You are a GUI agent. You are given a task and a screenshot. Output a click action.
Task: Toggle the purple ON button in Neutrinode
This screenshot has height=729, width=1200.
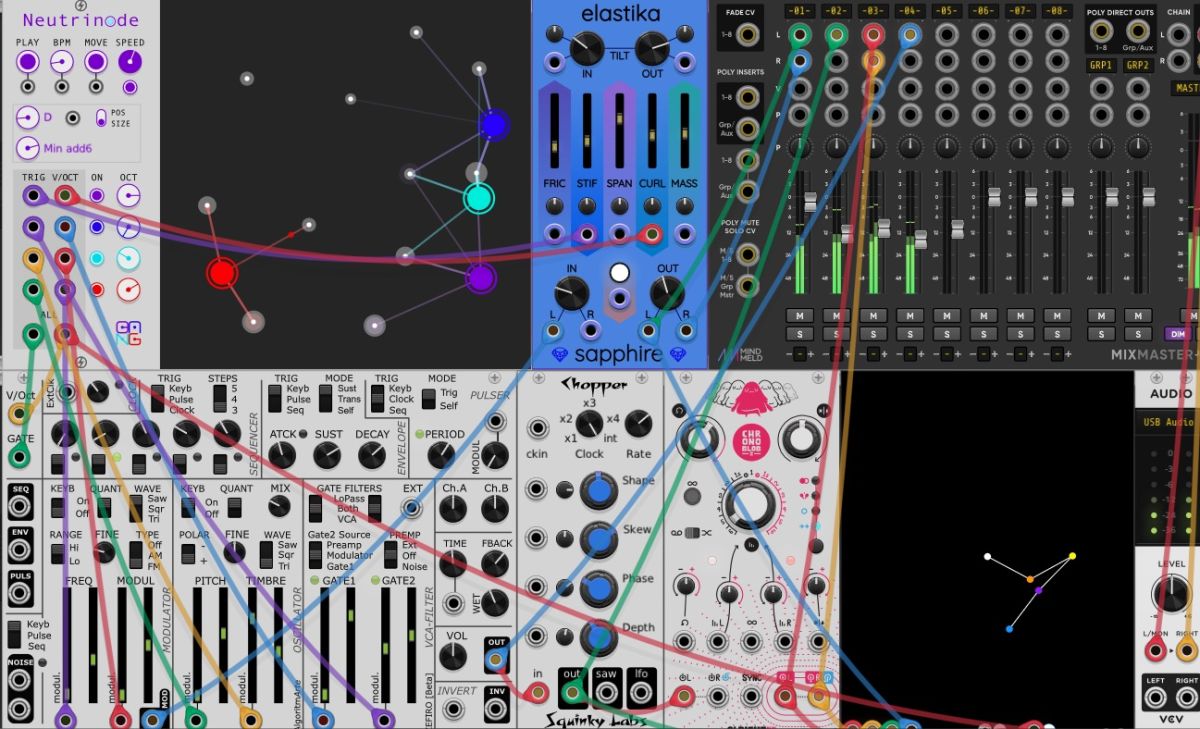pos(97,195)
